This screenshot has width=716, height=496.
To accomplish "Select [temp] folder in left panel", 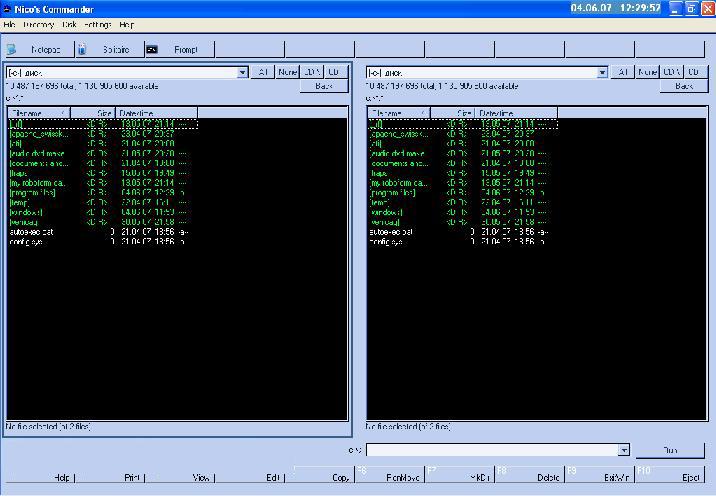I will click(19, 202).
